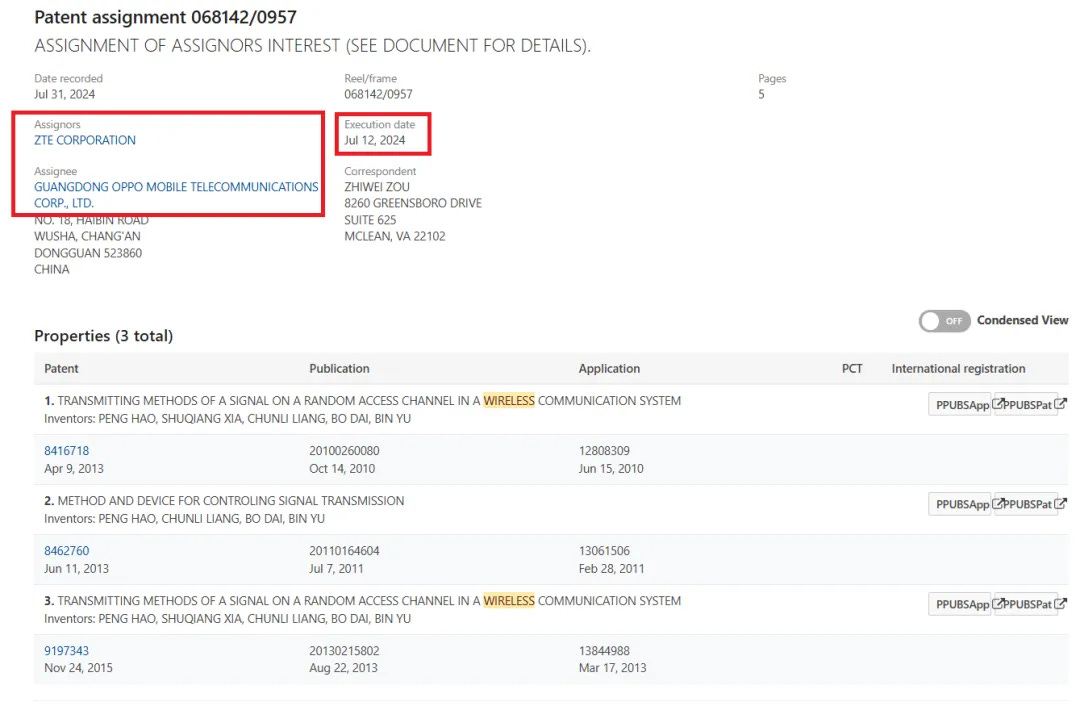
Task: Click PPUBSApp button for property 1
Action: pyautogui.click(x=960, y=405)
